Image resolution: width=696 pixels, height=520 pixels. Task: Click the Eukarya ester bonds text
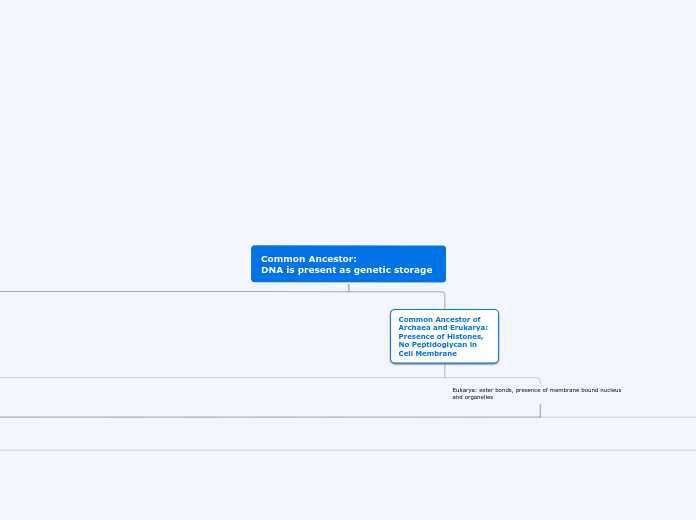coord(537,393)
